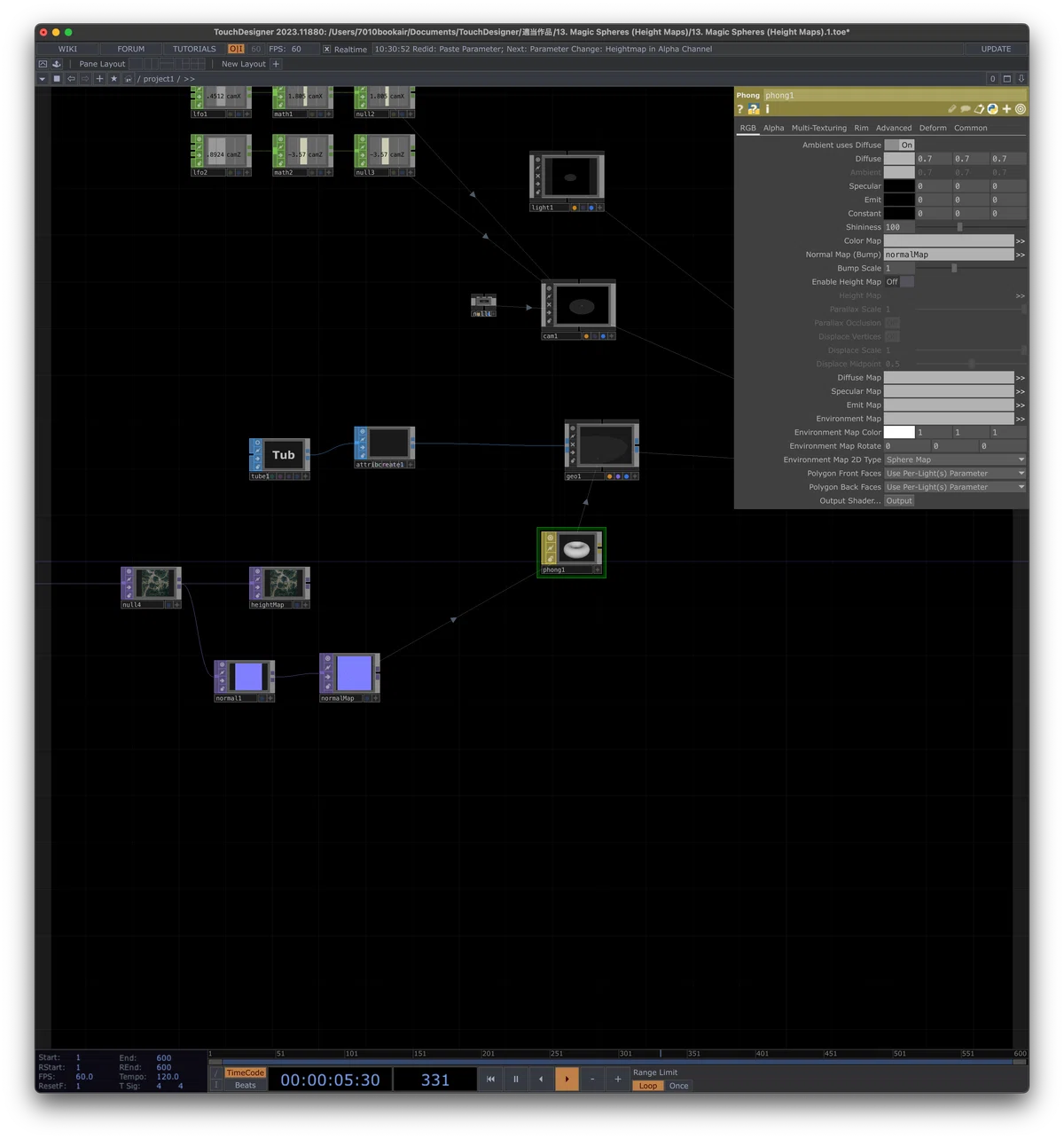Expand Environment Map selector arrows
The height and width of the screenshot is (1139, 1064).
1021,419
